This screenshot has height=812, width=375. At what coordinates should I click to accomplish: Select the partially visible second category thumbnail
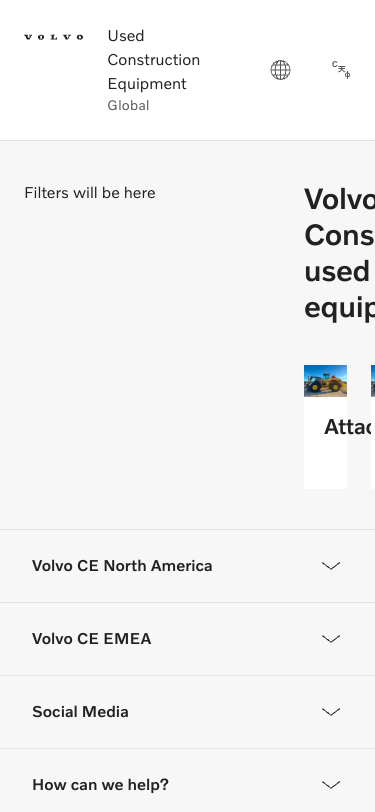coord(373,381)
